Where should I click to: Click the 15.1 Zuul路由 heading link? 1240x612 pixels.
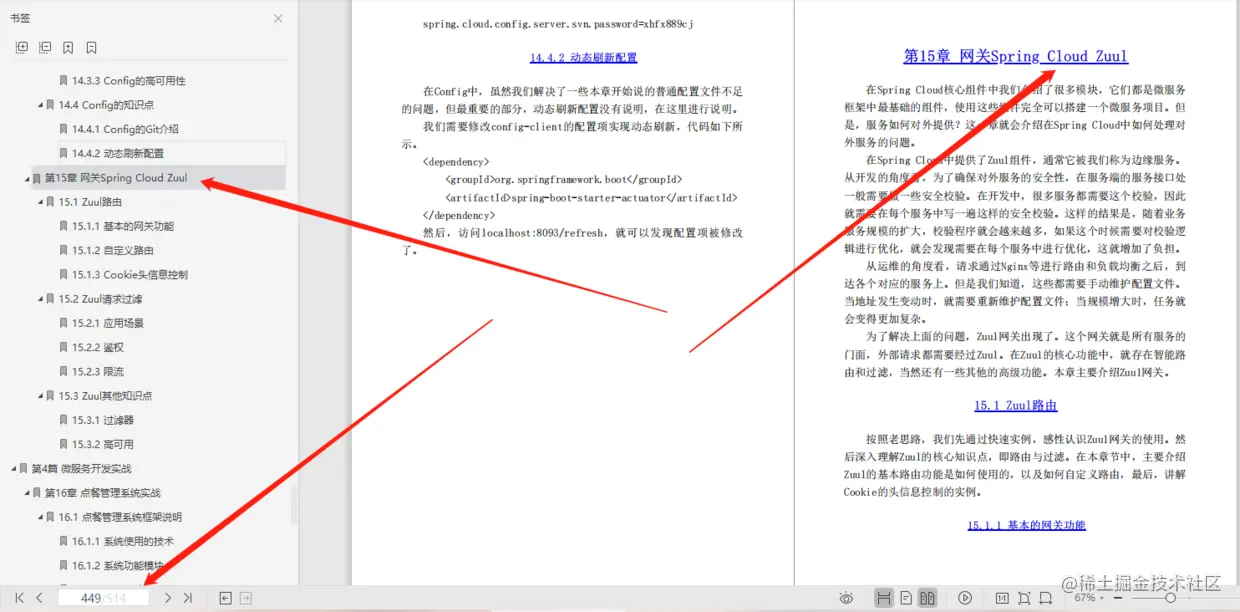pyautogui.click(x=1015, y=406)
